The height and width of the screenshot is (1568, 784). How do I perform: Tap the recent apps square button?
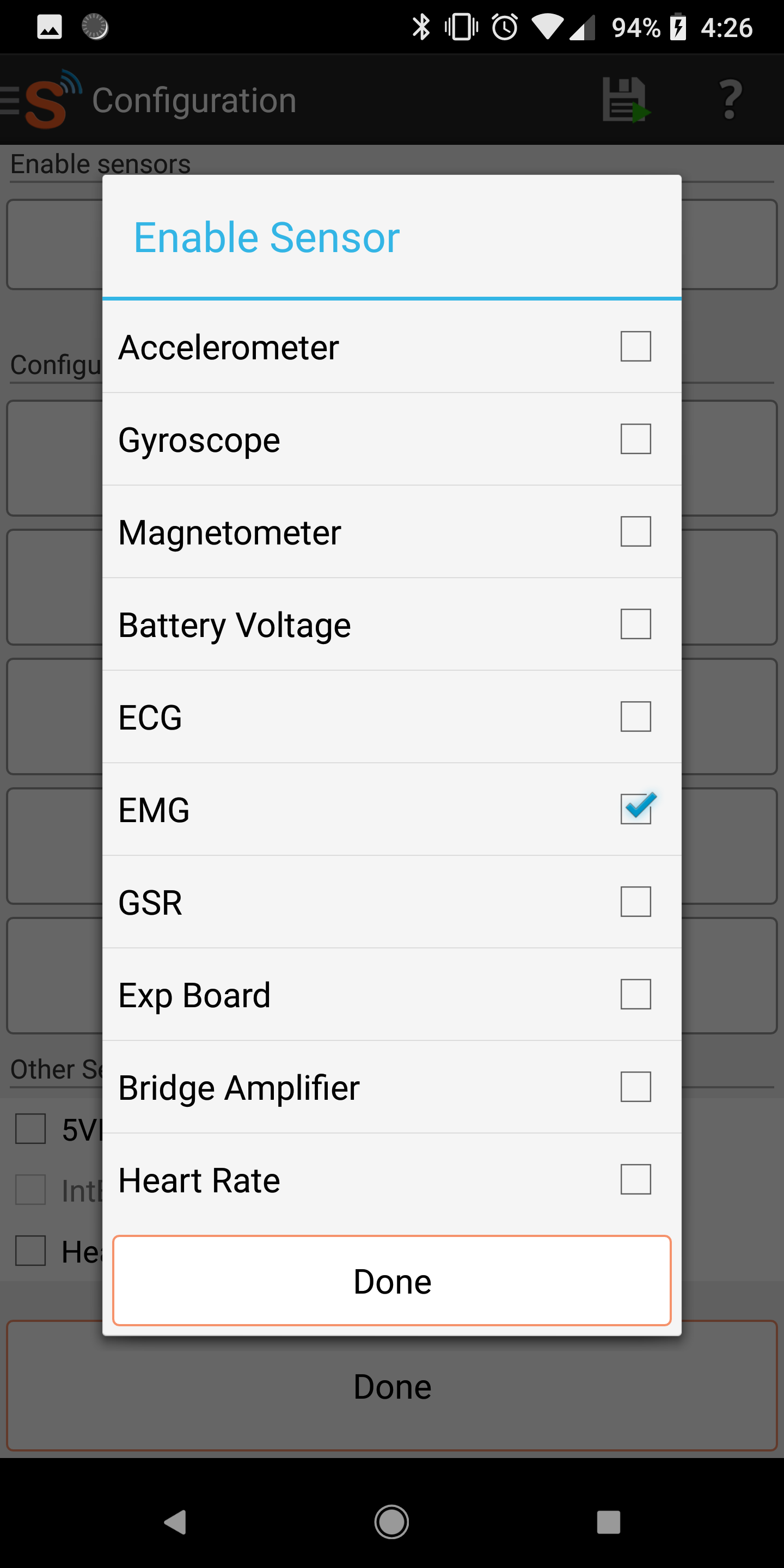pos(608,1522)
